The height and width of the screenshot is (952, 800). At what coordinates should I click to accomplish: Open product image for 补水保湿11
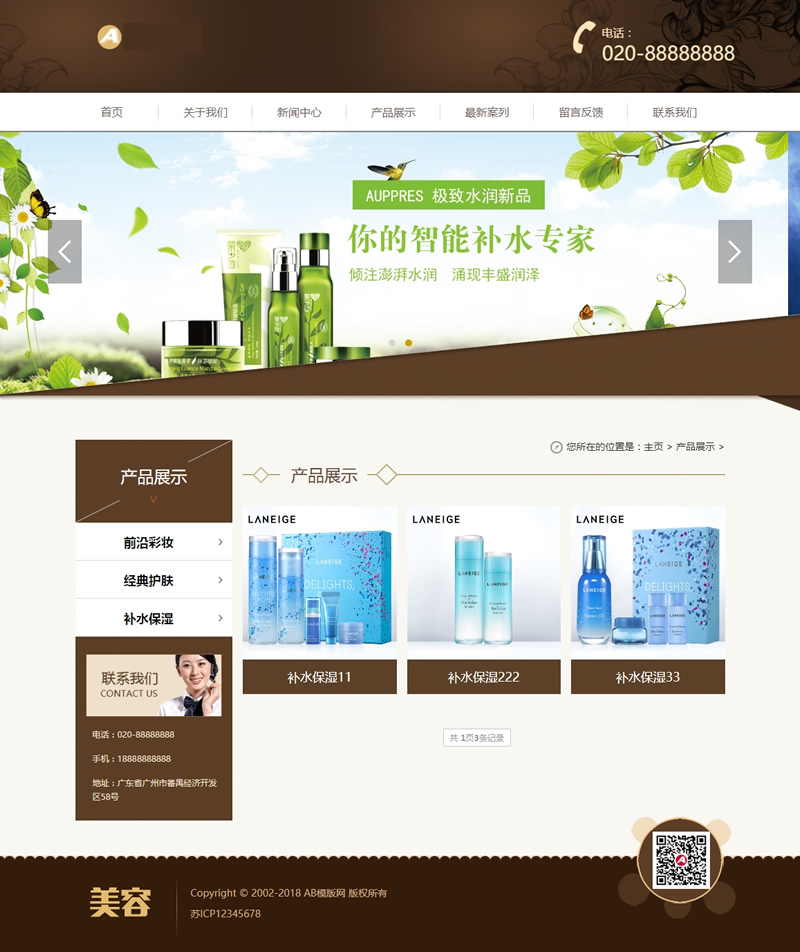[320, 583]
